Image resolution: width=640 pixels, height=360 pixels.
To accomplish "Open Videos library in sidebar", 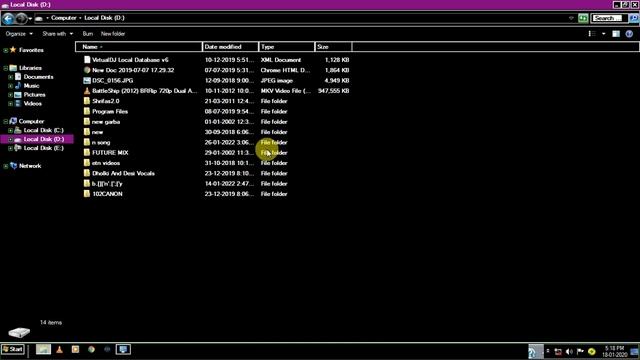I will point(32,104).
